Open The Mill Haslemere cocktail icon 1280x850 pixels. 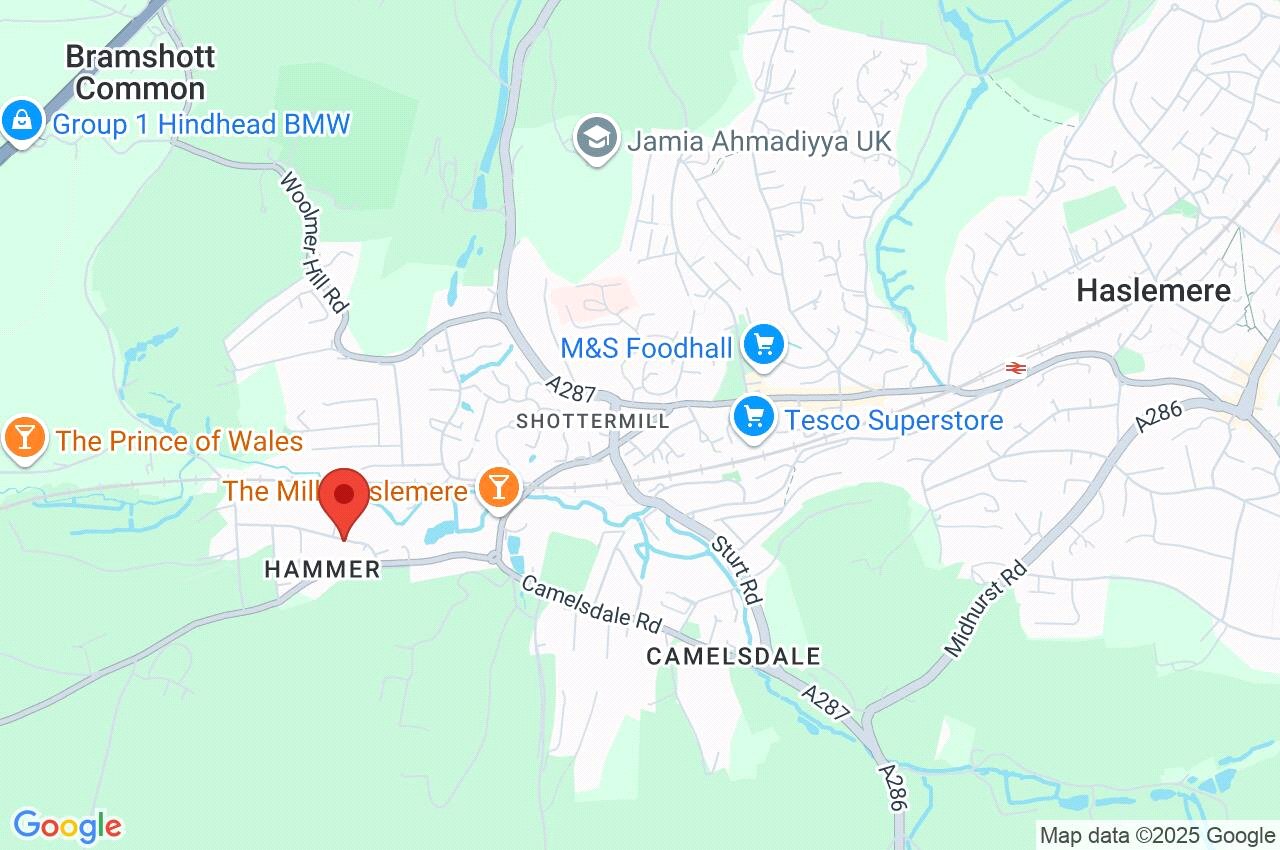pyautogui.click(x=498, y=490)
